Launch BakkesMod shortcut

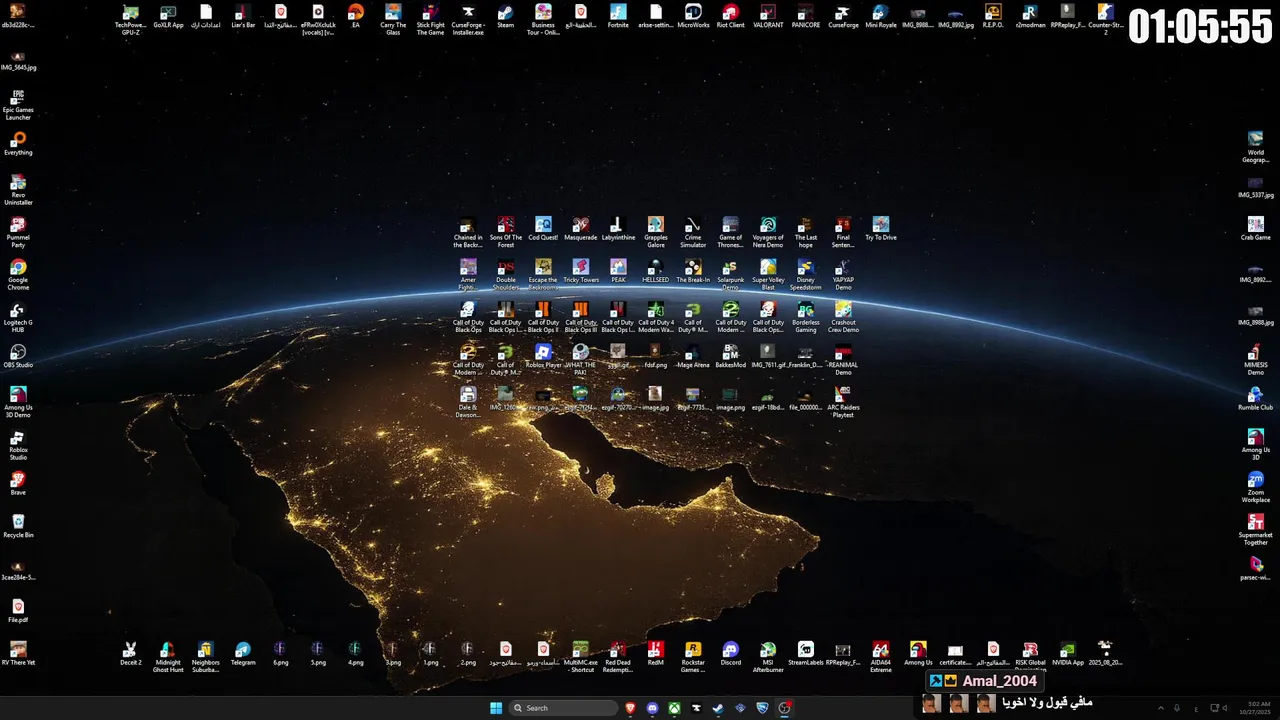point(731,356)
